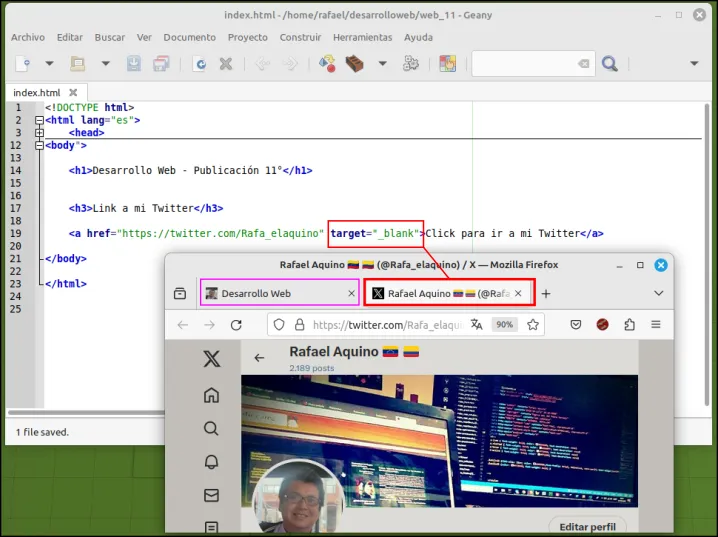Open a new Firefox tab with plus button

[x=546, y=293]
